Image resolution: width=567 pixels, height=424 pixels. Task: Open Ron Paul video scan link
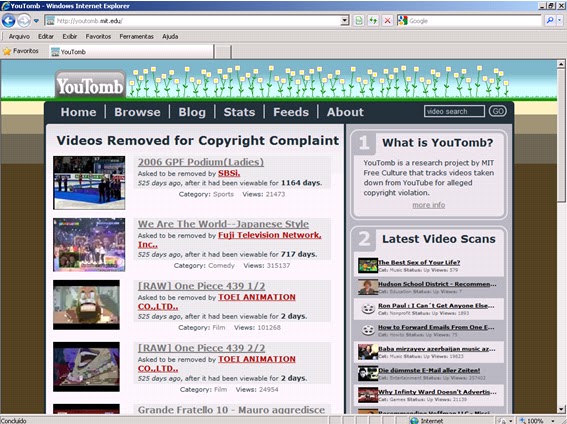point(436,306)
